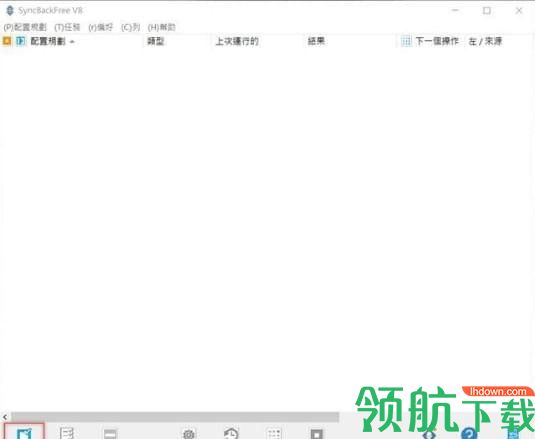Click the stop square icon in bottom toolbar

317,434
